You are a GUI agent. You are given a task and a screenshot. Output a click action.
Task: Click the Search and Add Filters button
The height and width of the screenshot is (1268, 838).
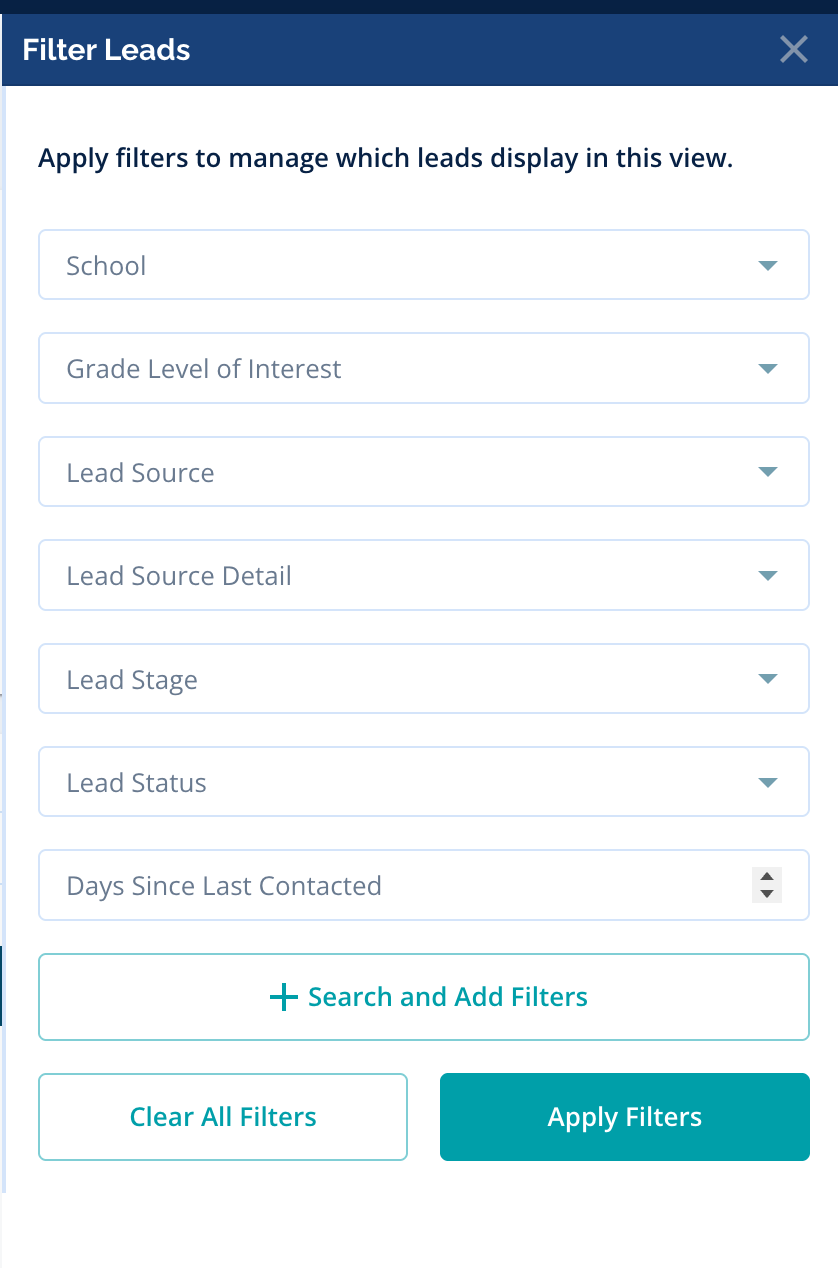tap(423, 997)
